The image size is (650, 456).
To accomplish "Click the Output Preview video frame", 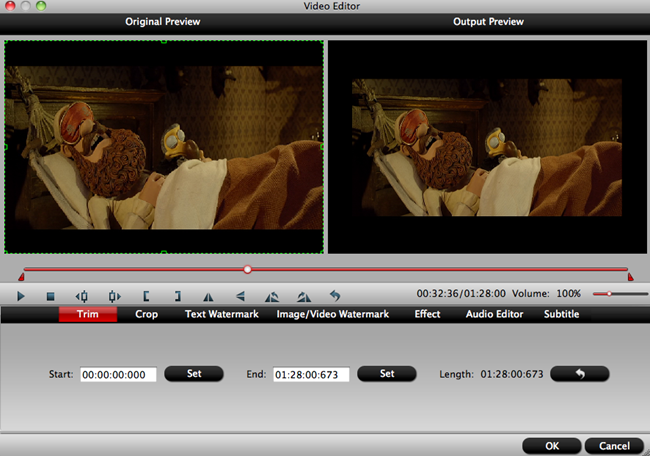I will click(487, 147).
